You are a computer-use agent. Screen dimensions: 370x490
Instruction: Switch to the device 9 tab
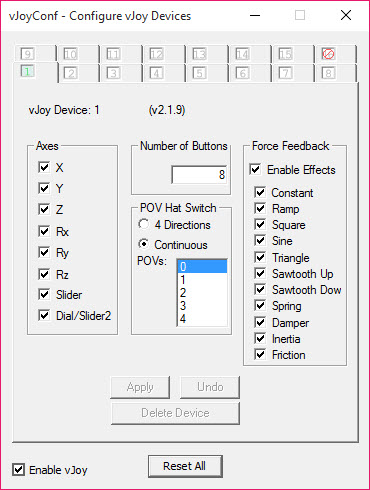click(x=27, y=54)
